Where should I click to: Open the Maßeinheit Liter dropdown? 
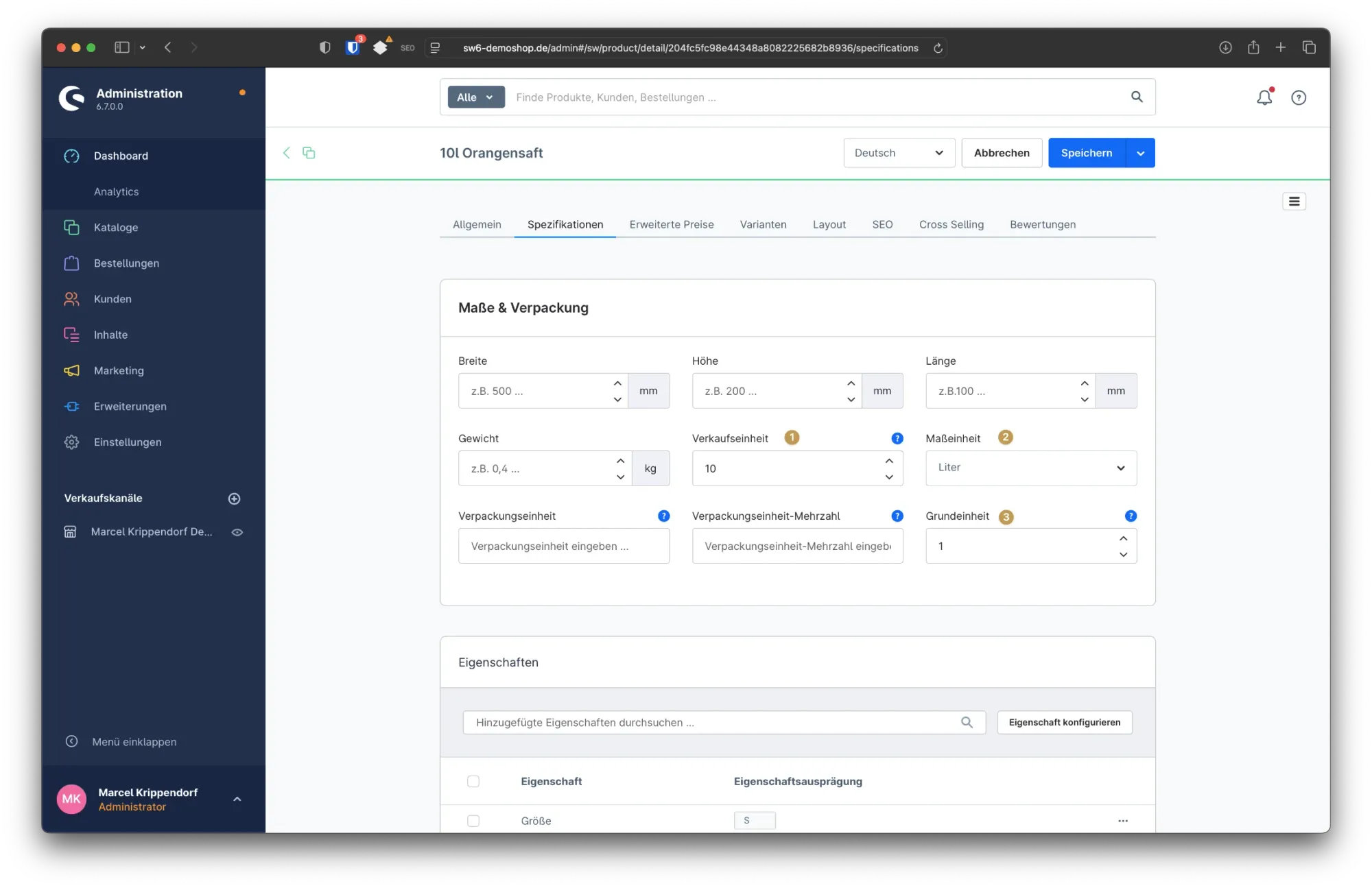point(1030,468)
